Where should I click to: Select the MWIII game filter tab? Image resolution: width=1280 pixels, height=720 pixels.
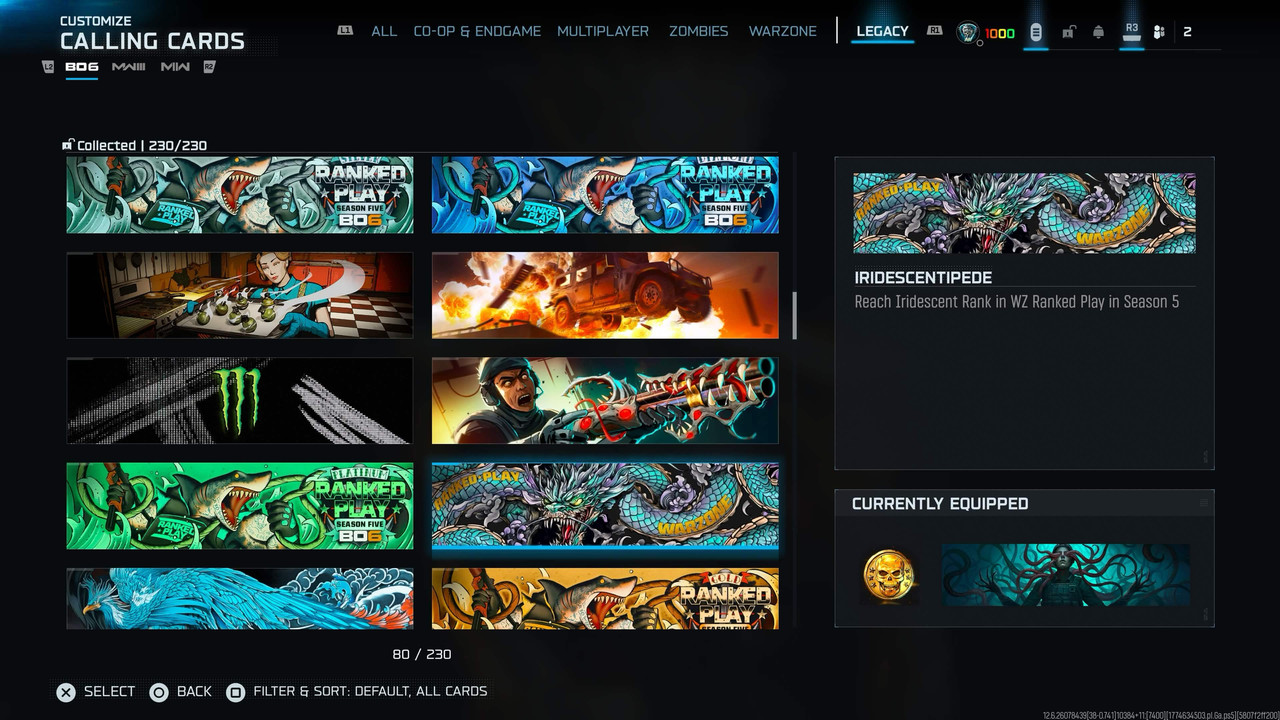[x=129, y=67]
